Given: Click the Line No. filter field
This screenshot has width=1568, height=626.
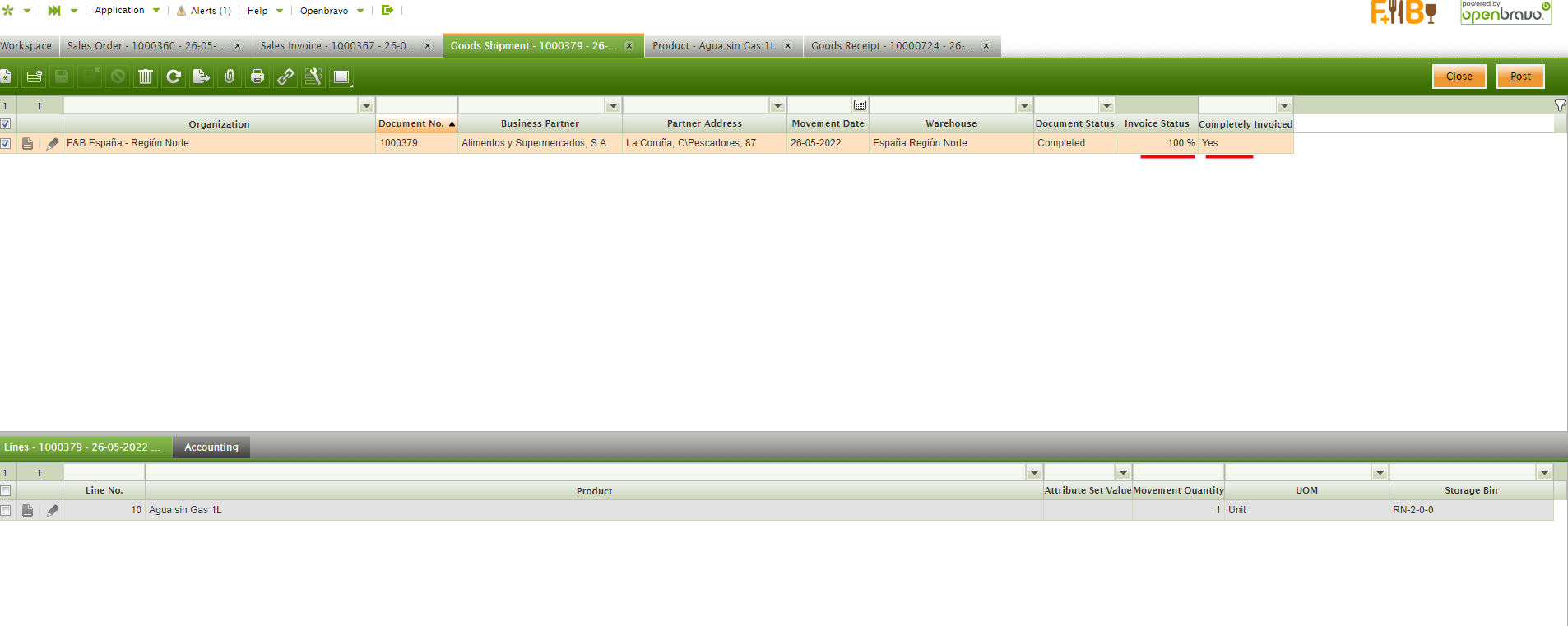Looking at the screenshot, I should tap(104, 472).
